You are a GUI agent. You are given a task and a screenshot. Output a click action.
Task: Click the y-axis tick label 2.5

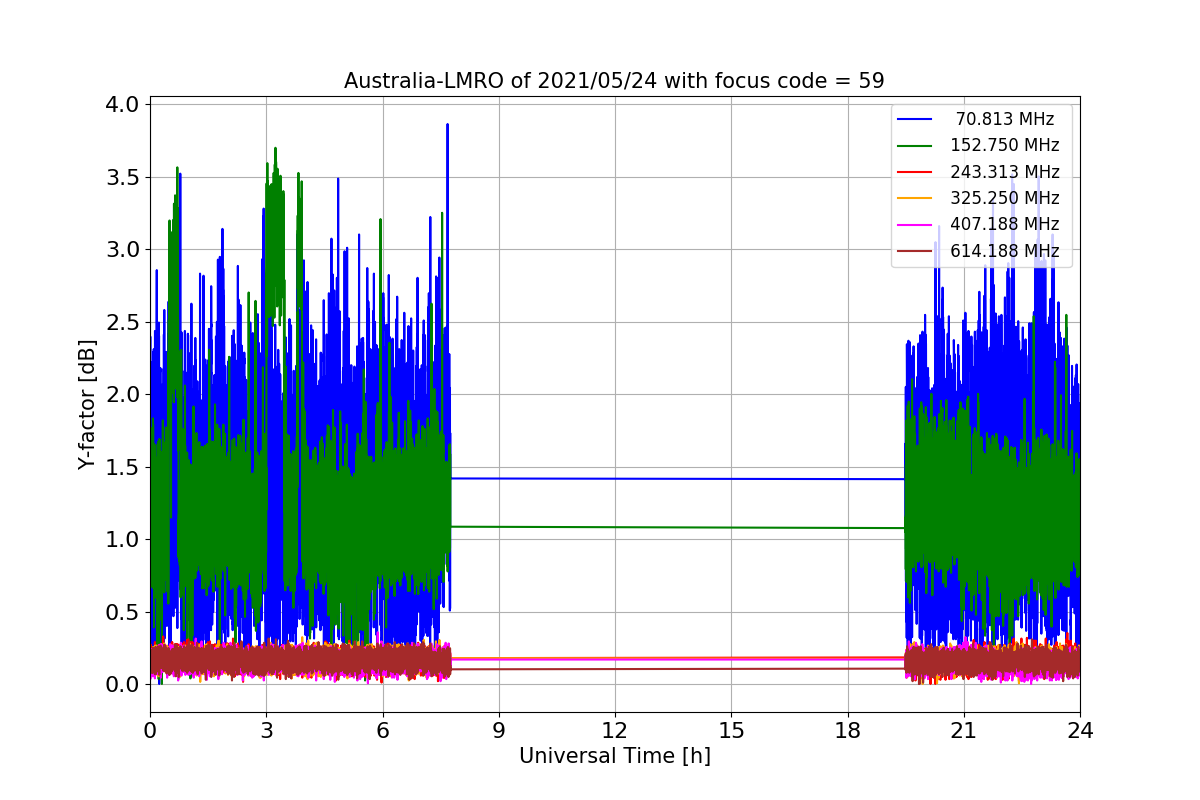click(x=124, y=322)
